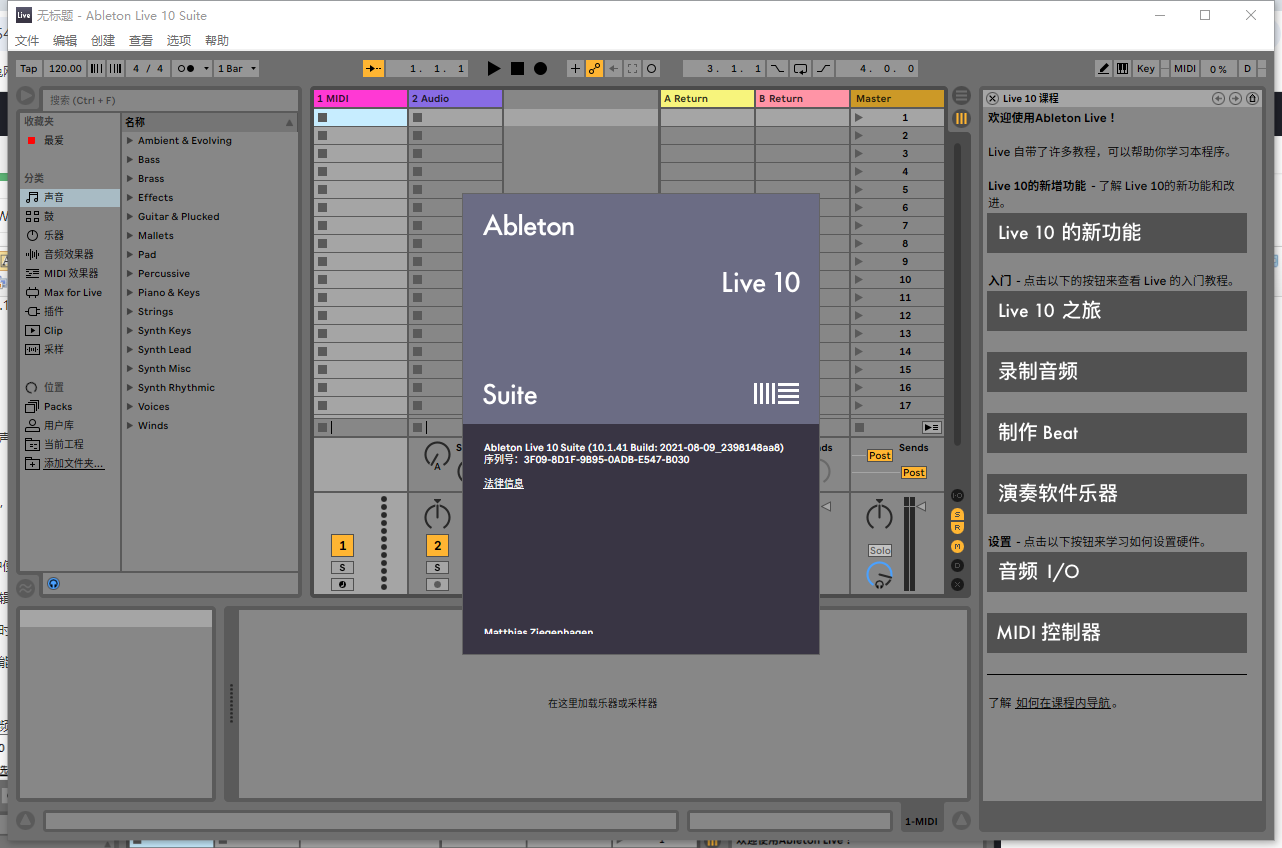Toggle the Punch-Out switch
This screenshot has height=848, width=1282.
coord(823,69)
